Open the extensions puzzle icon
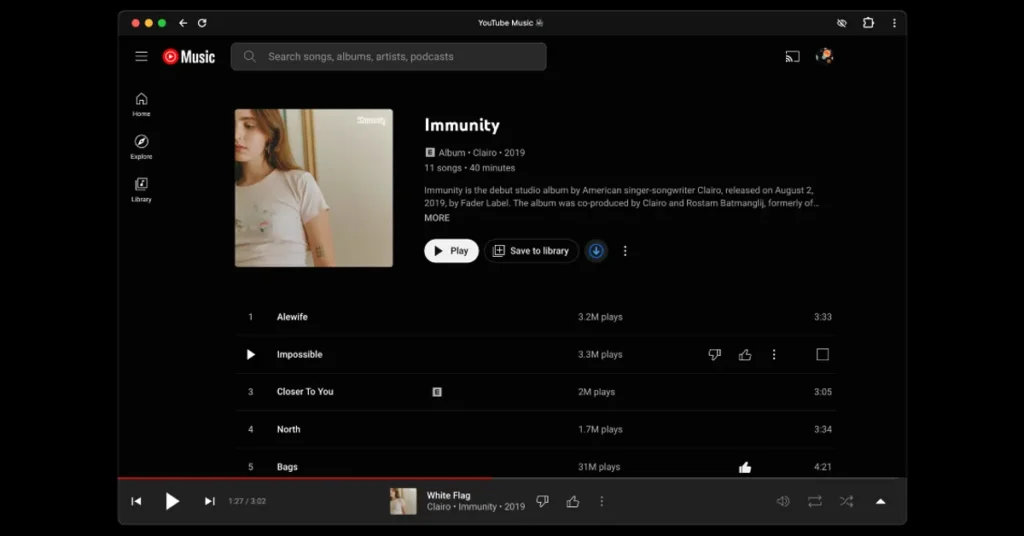 (x=868, y=23)
